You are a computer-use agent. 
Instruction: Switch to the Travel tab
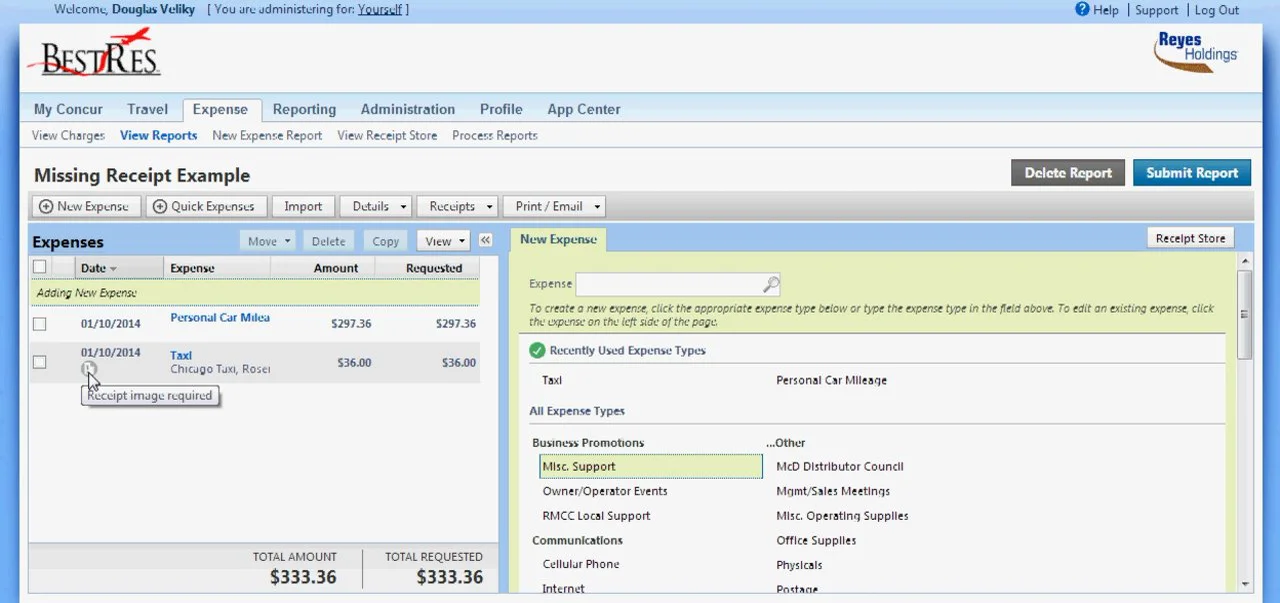click(147, 110)
